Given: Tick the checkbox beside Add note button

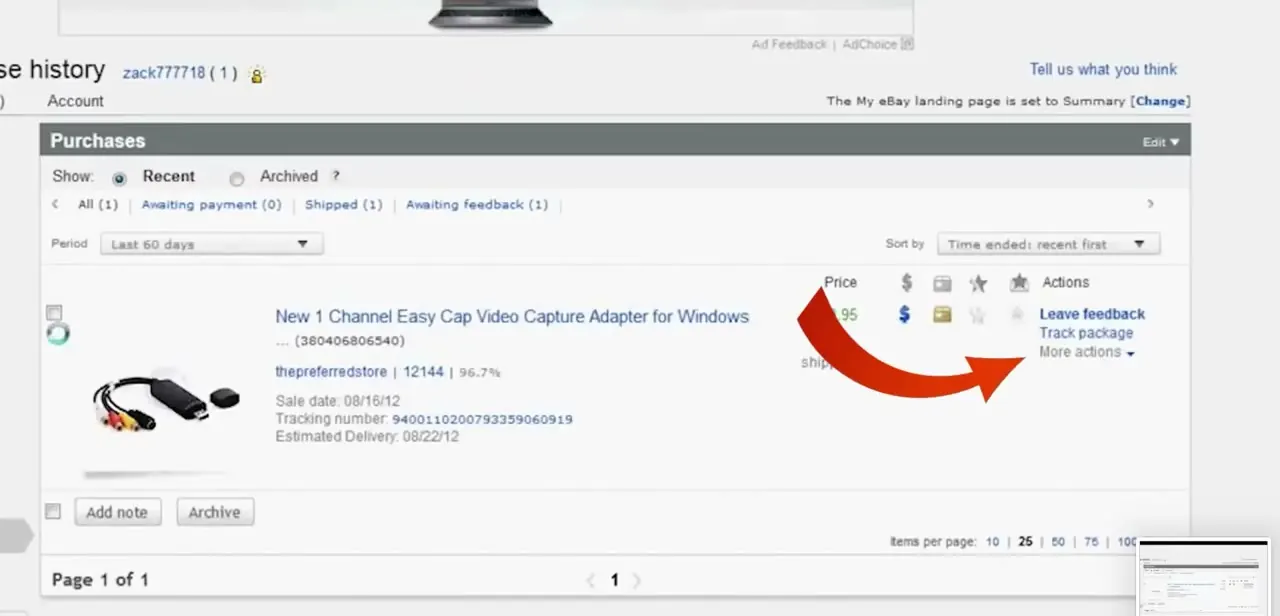Looking at the screenshot, I should pos(53,512).
